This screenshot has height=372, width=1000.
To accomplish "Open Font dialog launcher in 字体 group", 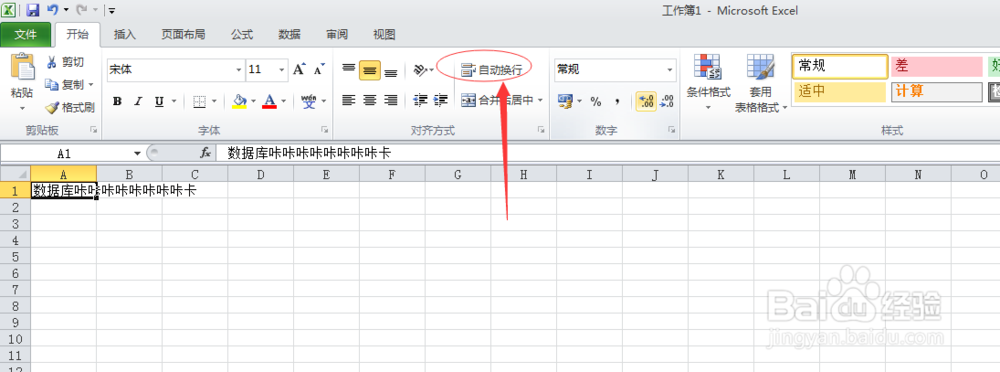I will coord(325,130).
